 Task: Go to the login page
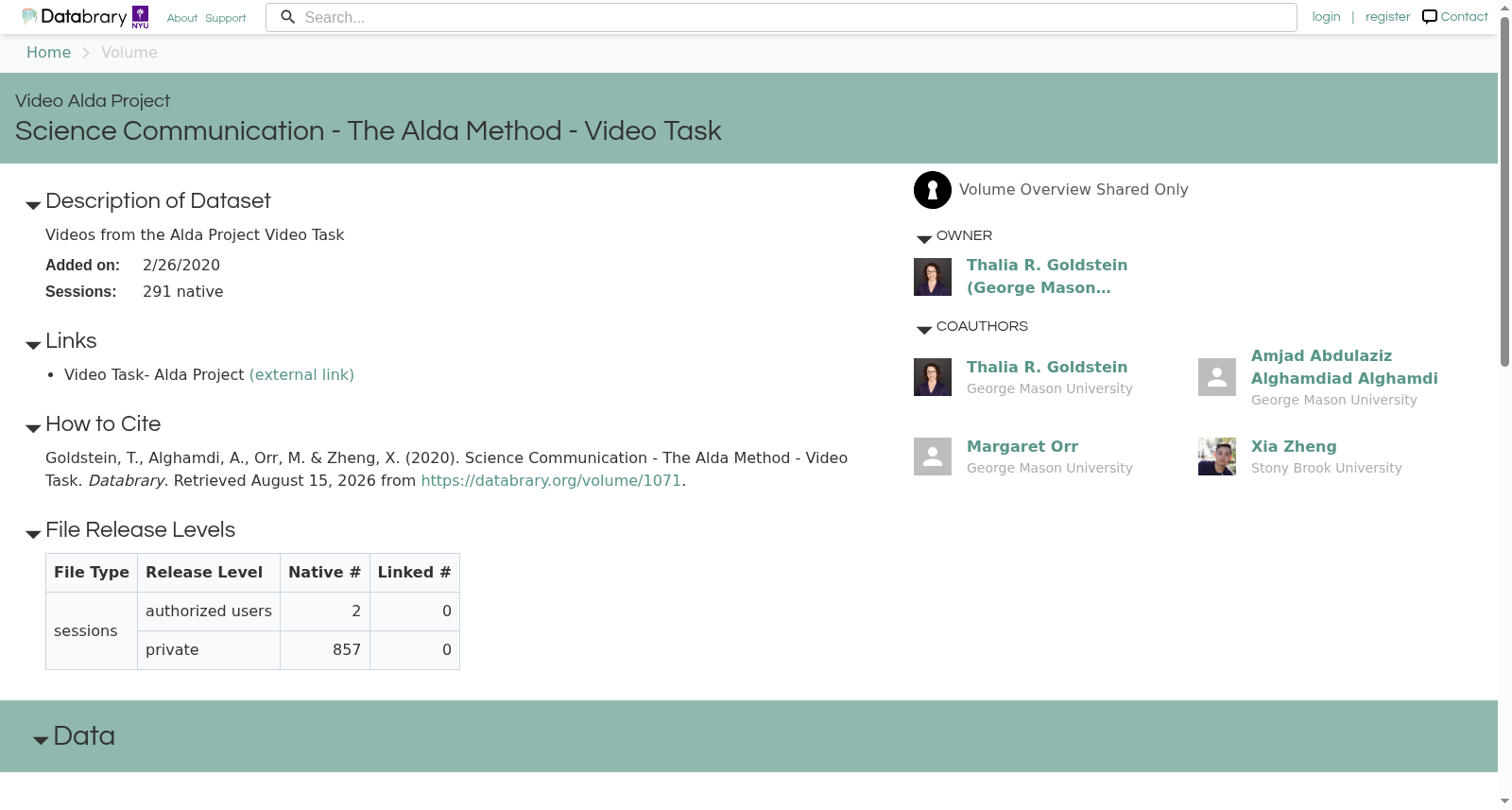(x=1326, y=17)
